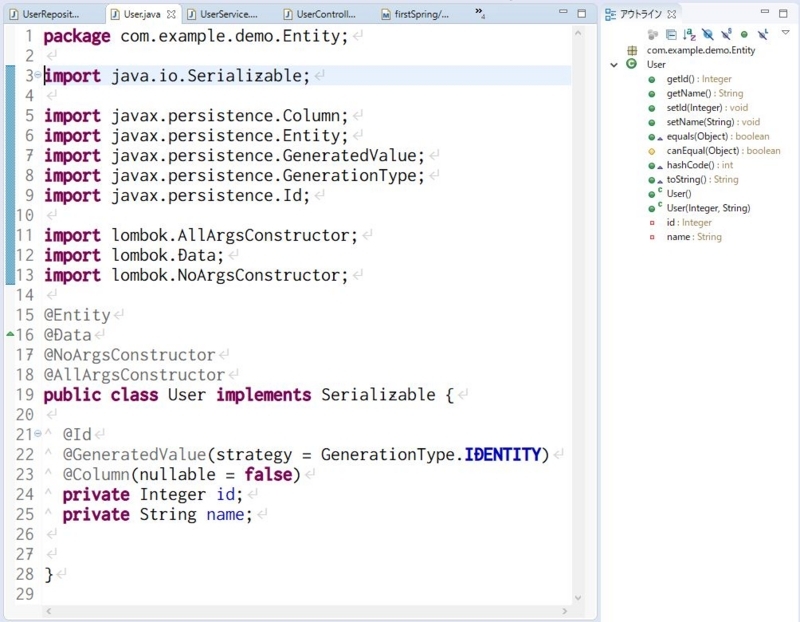Screen dimensions: 800x622
Task: Collapse the User class outline node
Action: pos(614,65)
